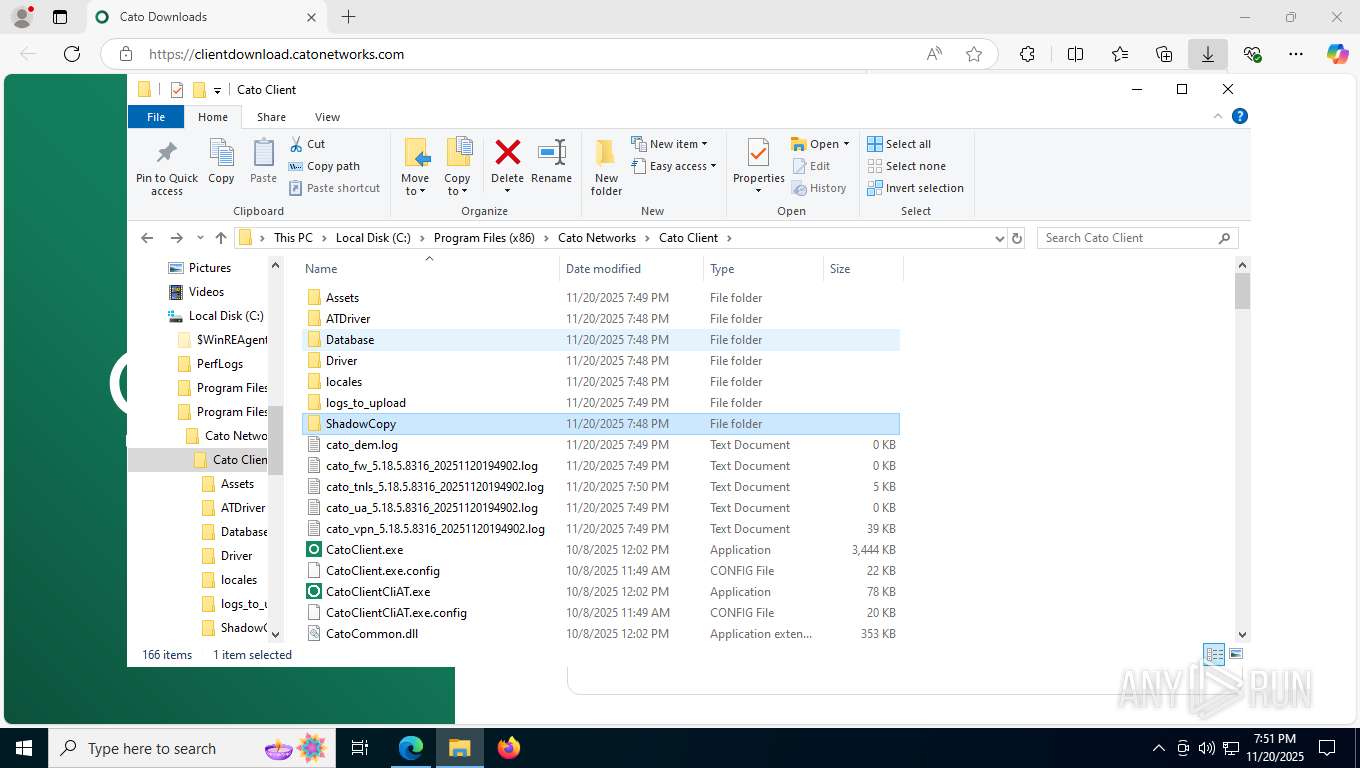Screen dimensions: 1360x768
Task: Select CatoCommon.dll in file list
Action: [601, 634]
